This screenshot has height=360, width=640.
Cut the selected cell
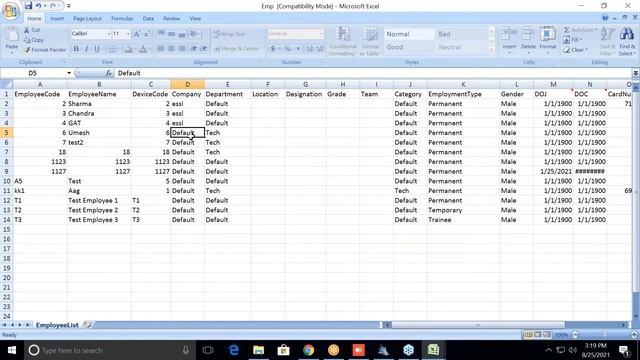(x=32, y=30)
